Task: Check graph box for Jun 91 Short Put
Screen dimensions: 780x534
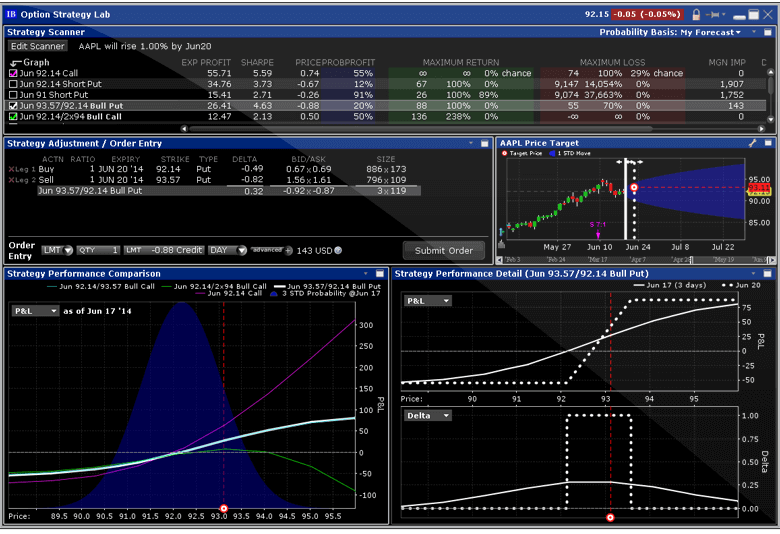Action: [13, 95]
